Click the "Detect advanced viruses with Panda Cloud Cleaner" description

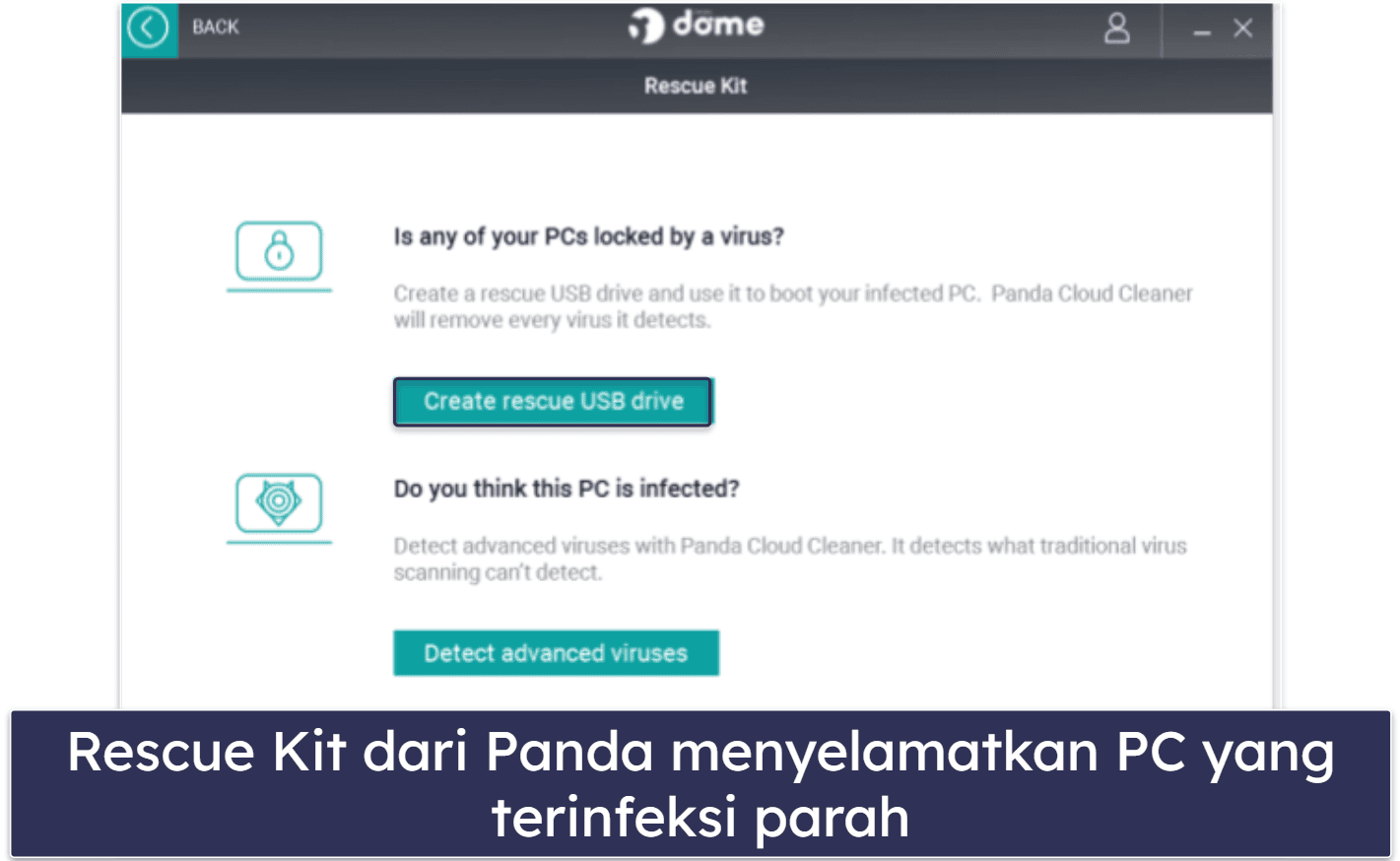click(790, 559)
